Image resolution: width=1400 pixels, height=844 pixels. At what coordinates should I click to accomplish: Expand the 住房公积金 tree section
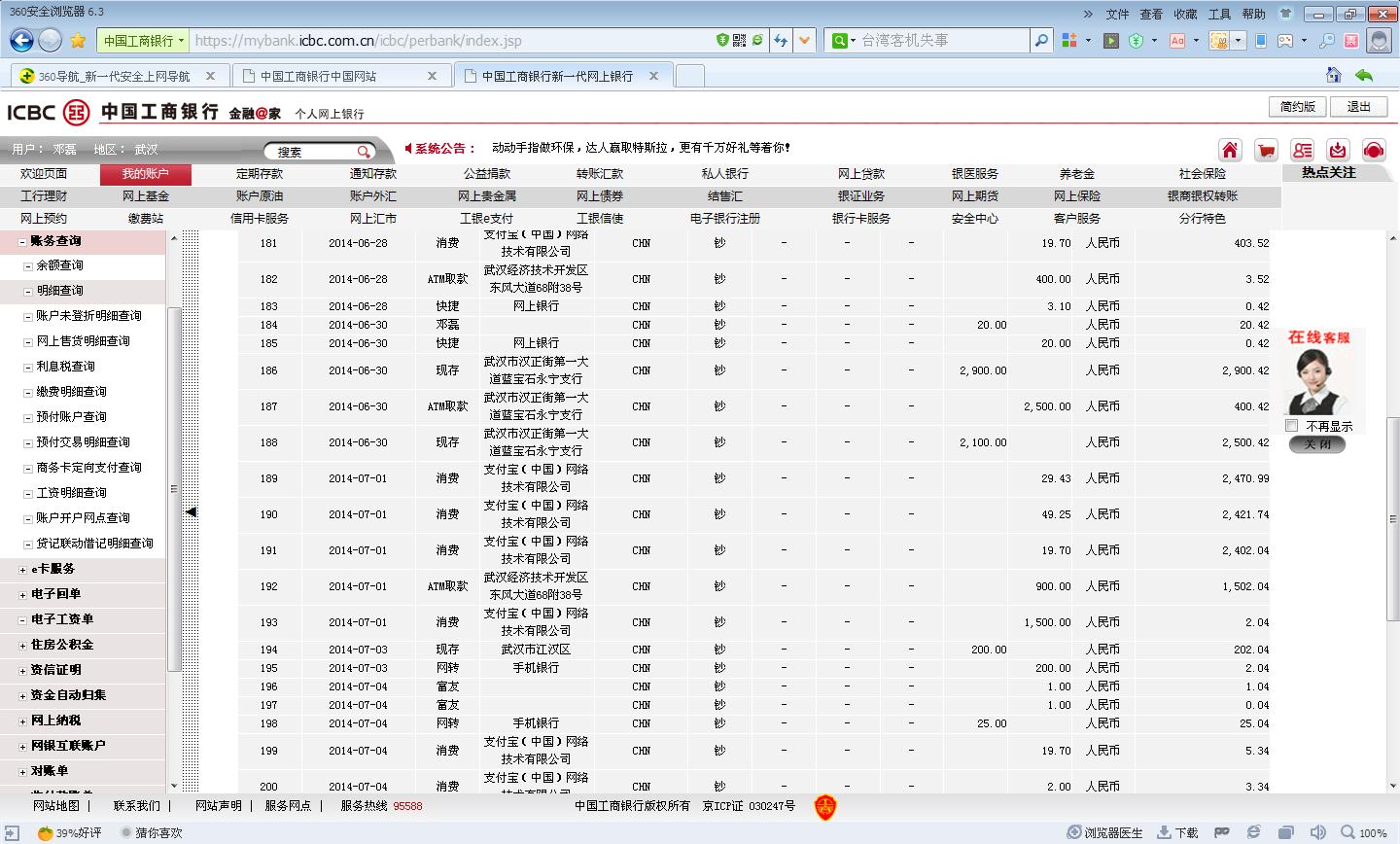[22, 645]
